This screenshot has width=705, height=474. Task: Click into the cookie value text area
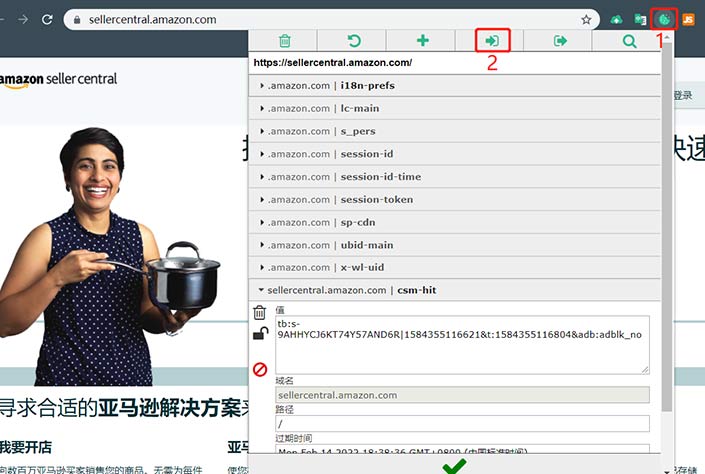462,345
